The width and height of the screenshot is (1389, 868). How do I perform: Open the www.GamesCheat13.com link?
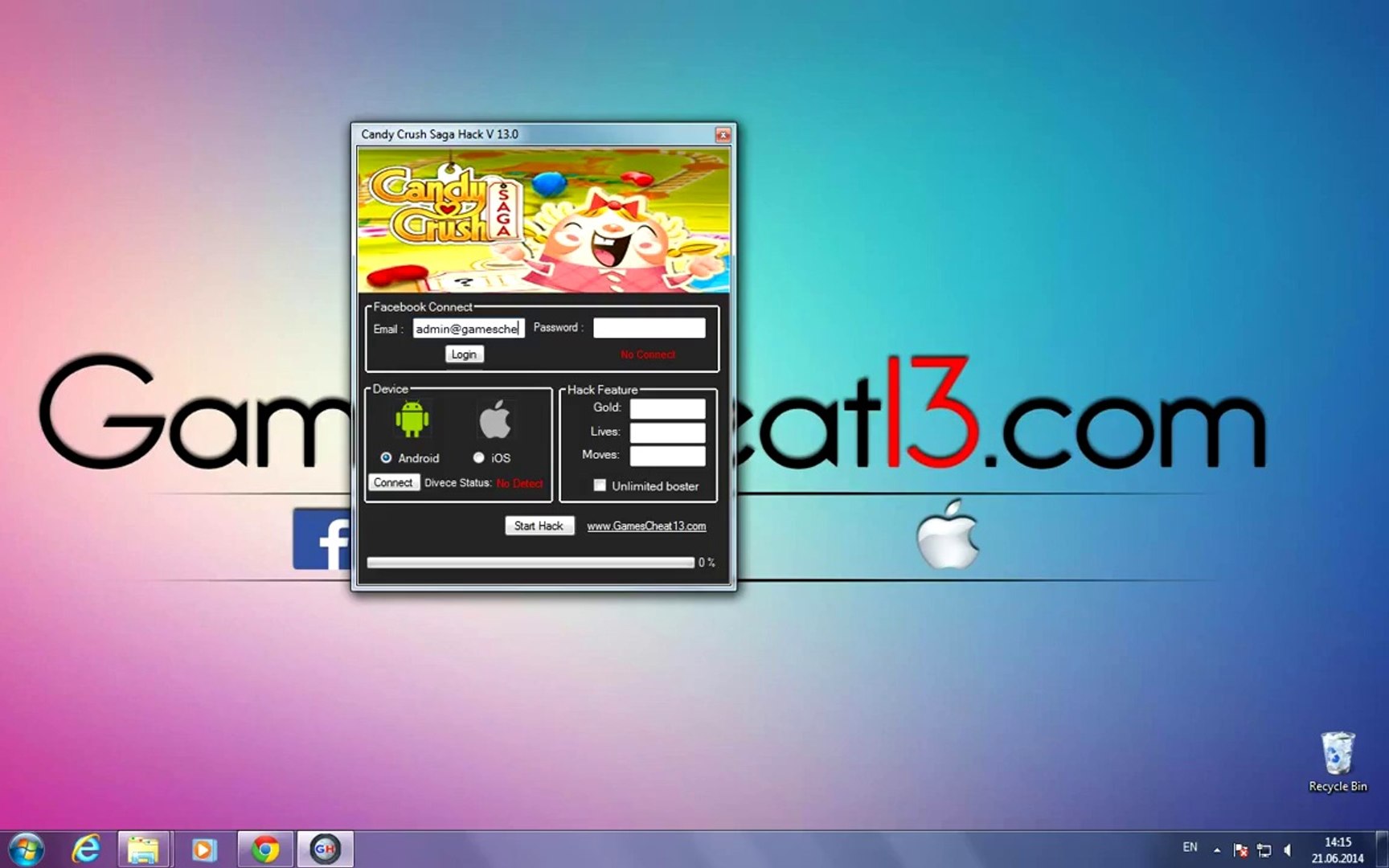tap(646, 526)
